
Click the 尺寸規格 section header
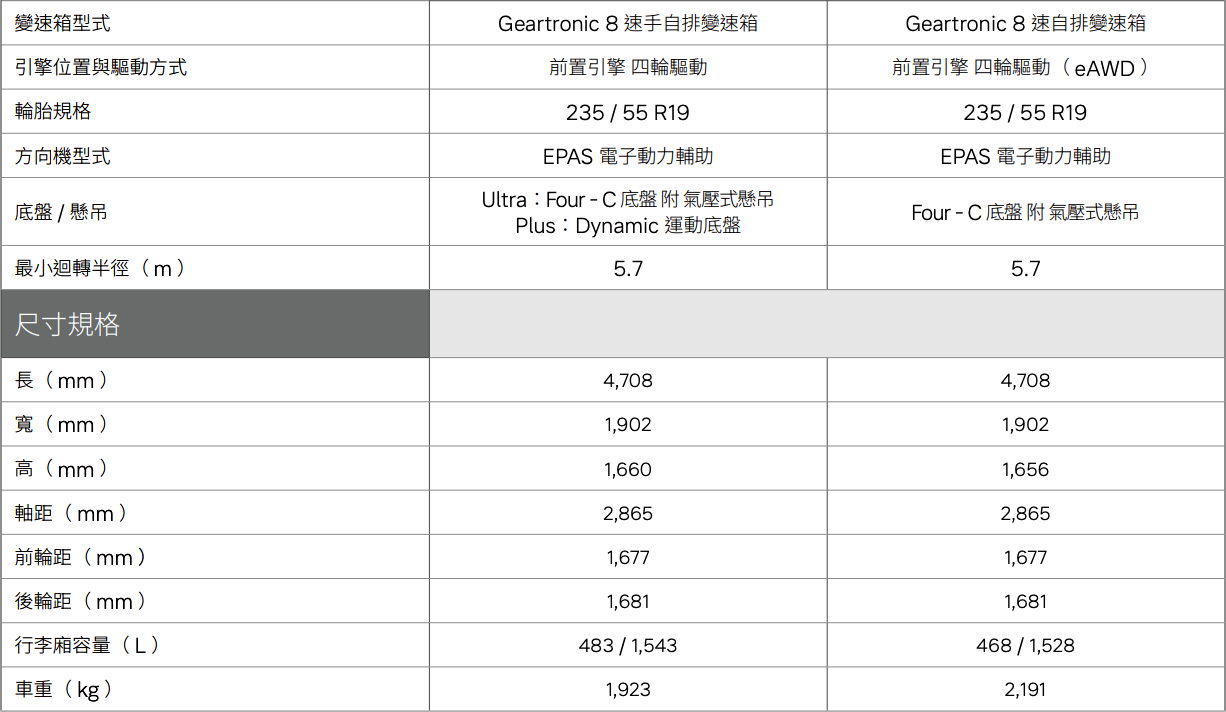click(68, 324)
